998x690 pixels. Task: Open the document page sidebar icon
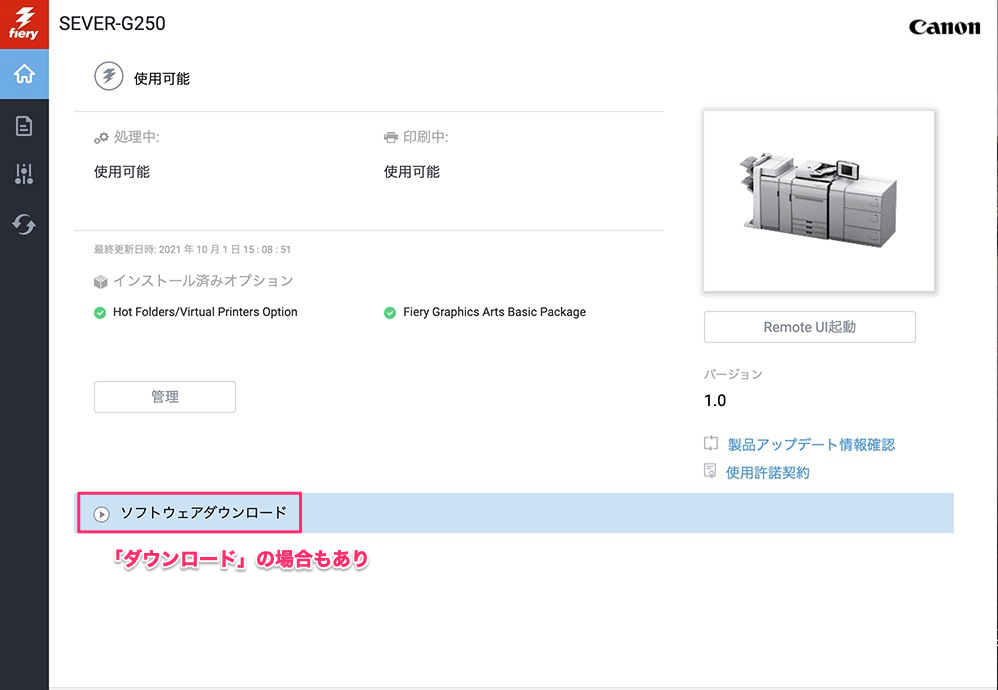tap(24, 126)
